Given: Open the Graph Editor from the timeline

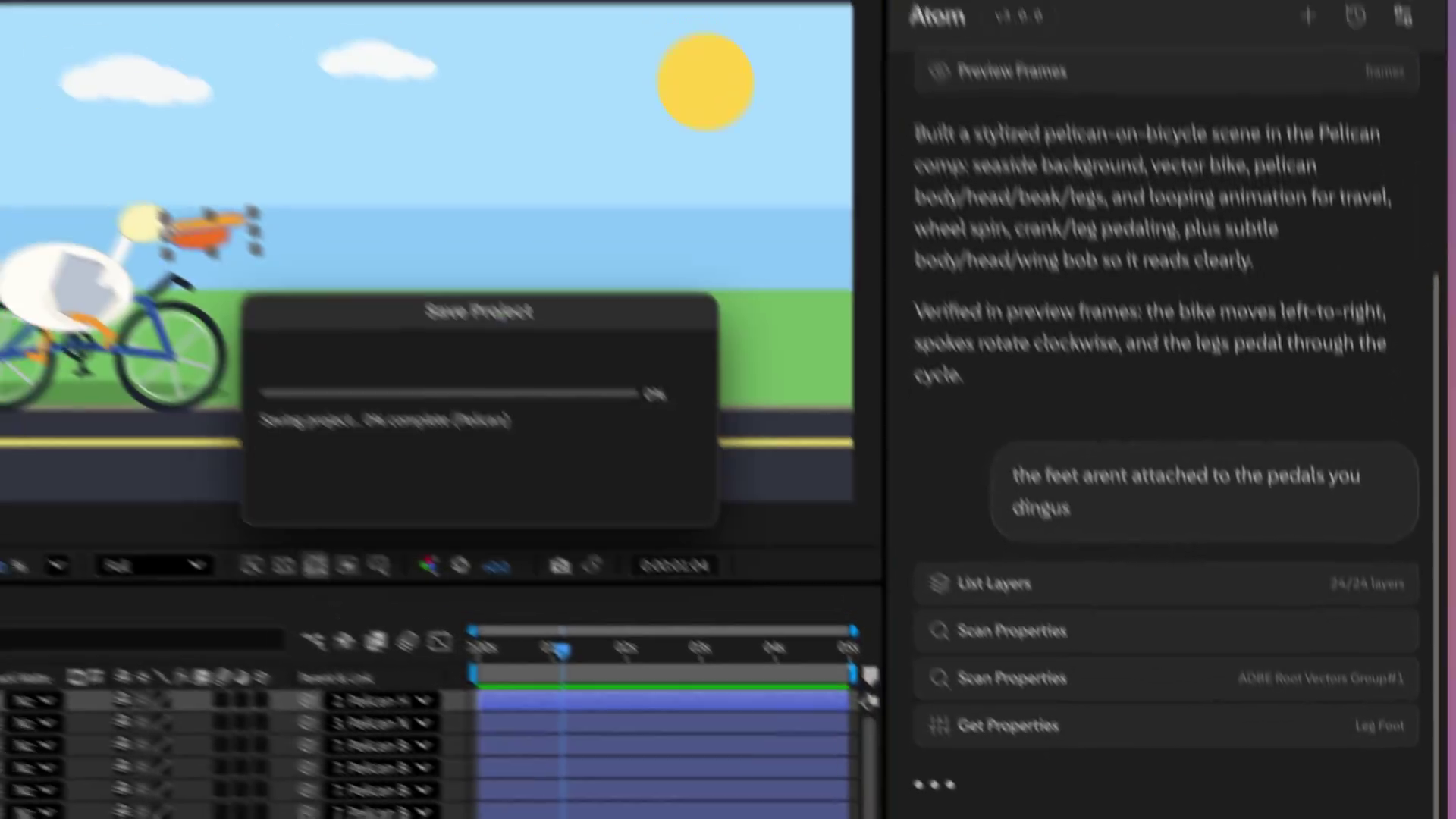Looking at the screenshot, I should click(439, 642).
